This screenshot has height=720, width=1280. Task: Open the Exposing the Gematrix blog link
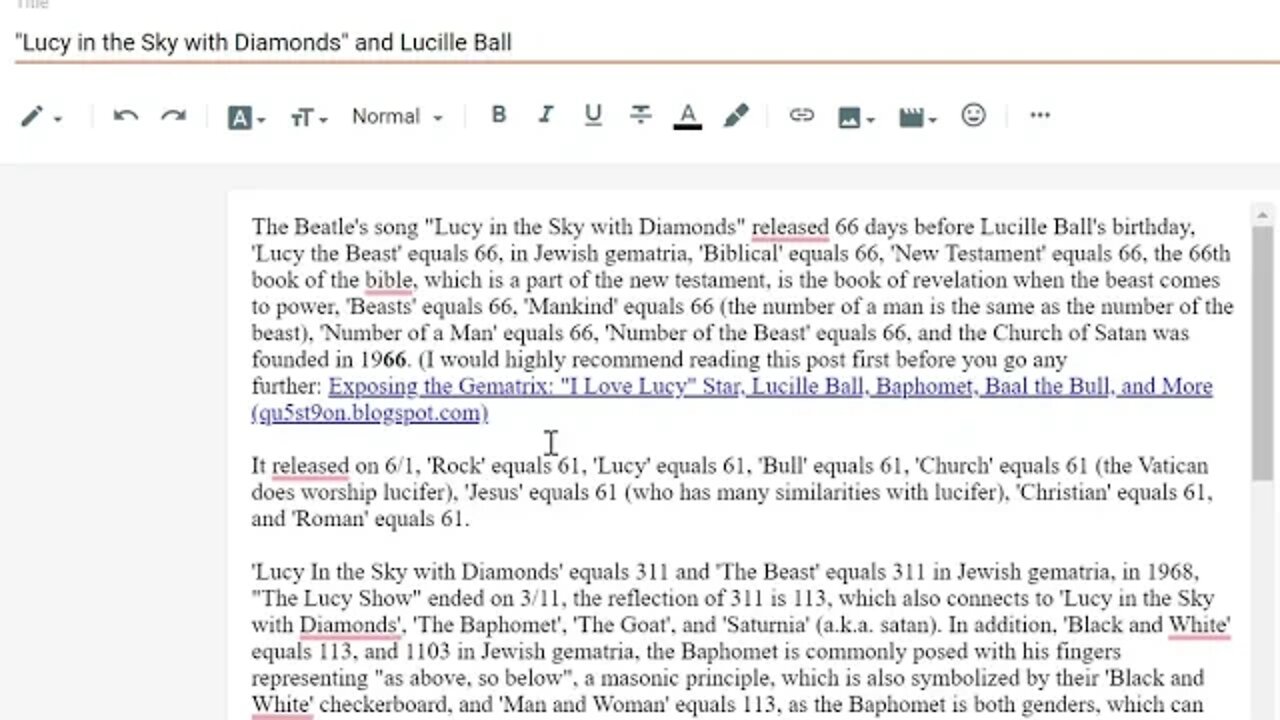click(732, 399)
